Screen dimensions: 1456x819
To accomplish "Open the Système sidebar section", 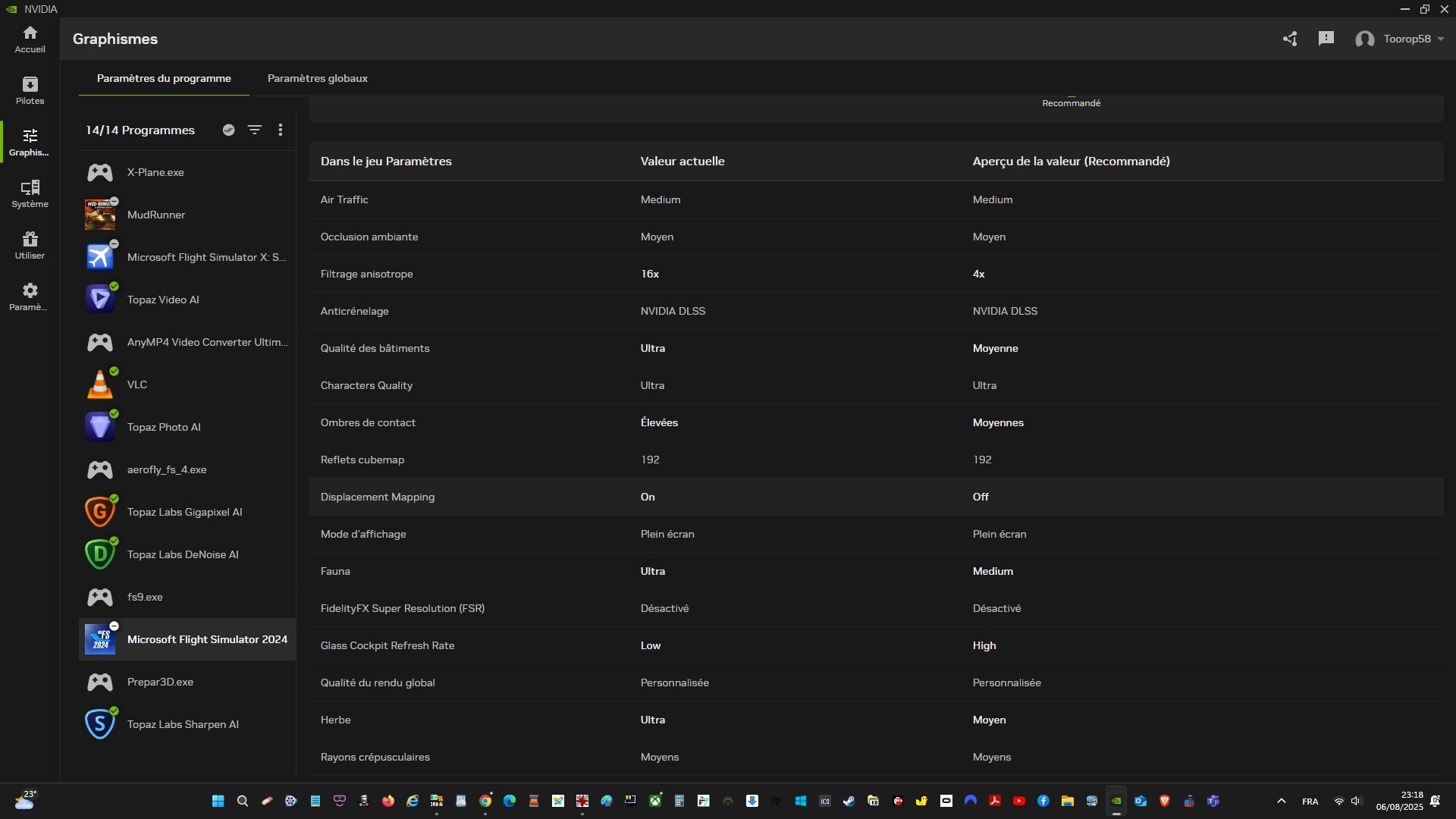I will point(30,193).
